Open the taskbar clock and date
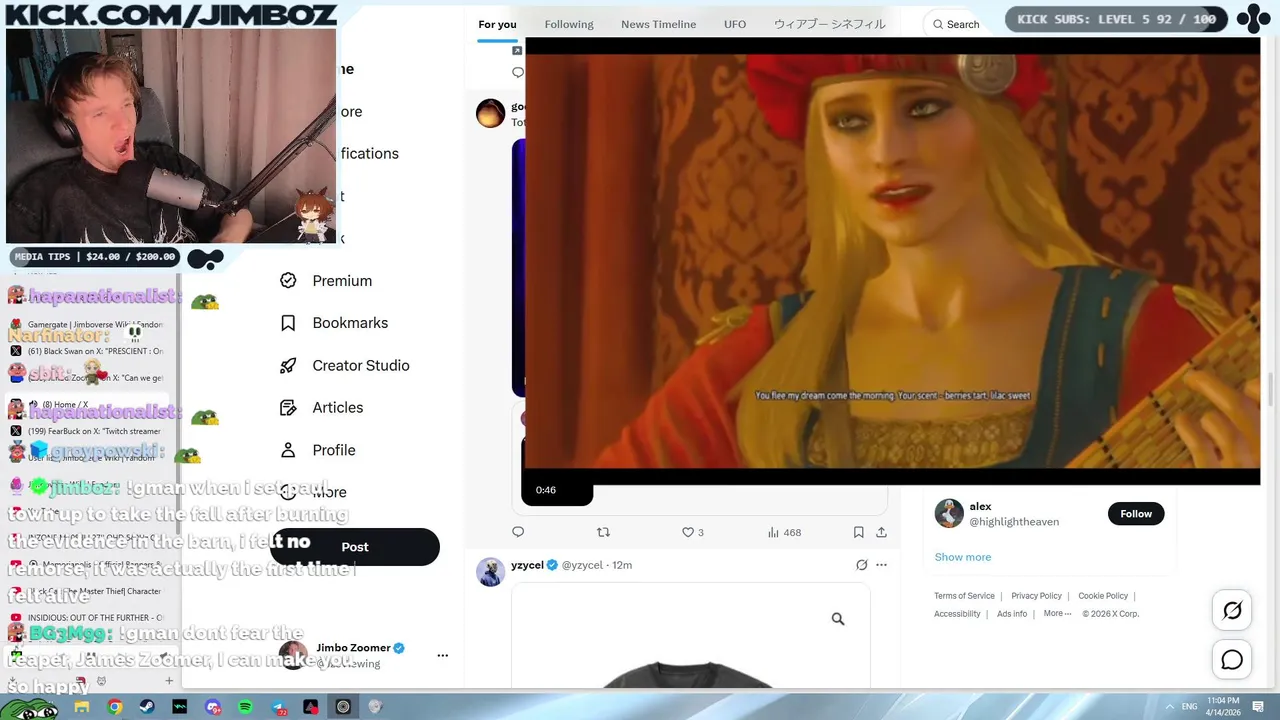1280x720 pixels. (x=1224, y=707)
